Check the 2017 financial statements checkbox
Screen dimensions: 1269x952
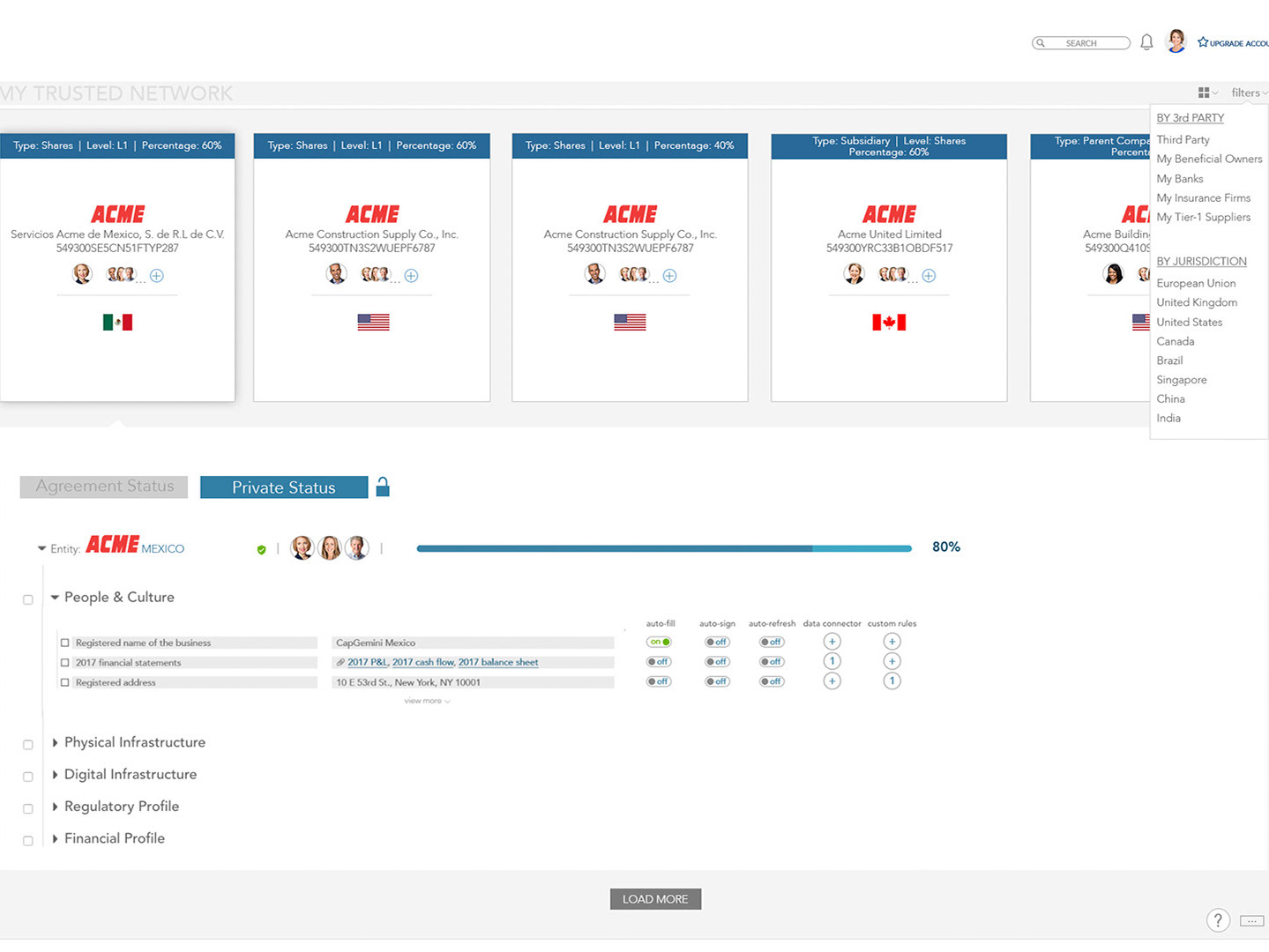click(x=64, y=662)
